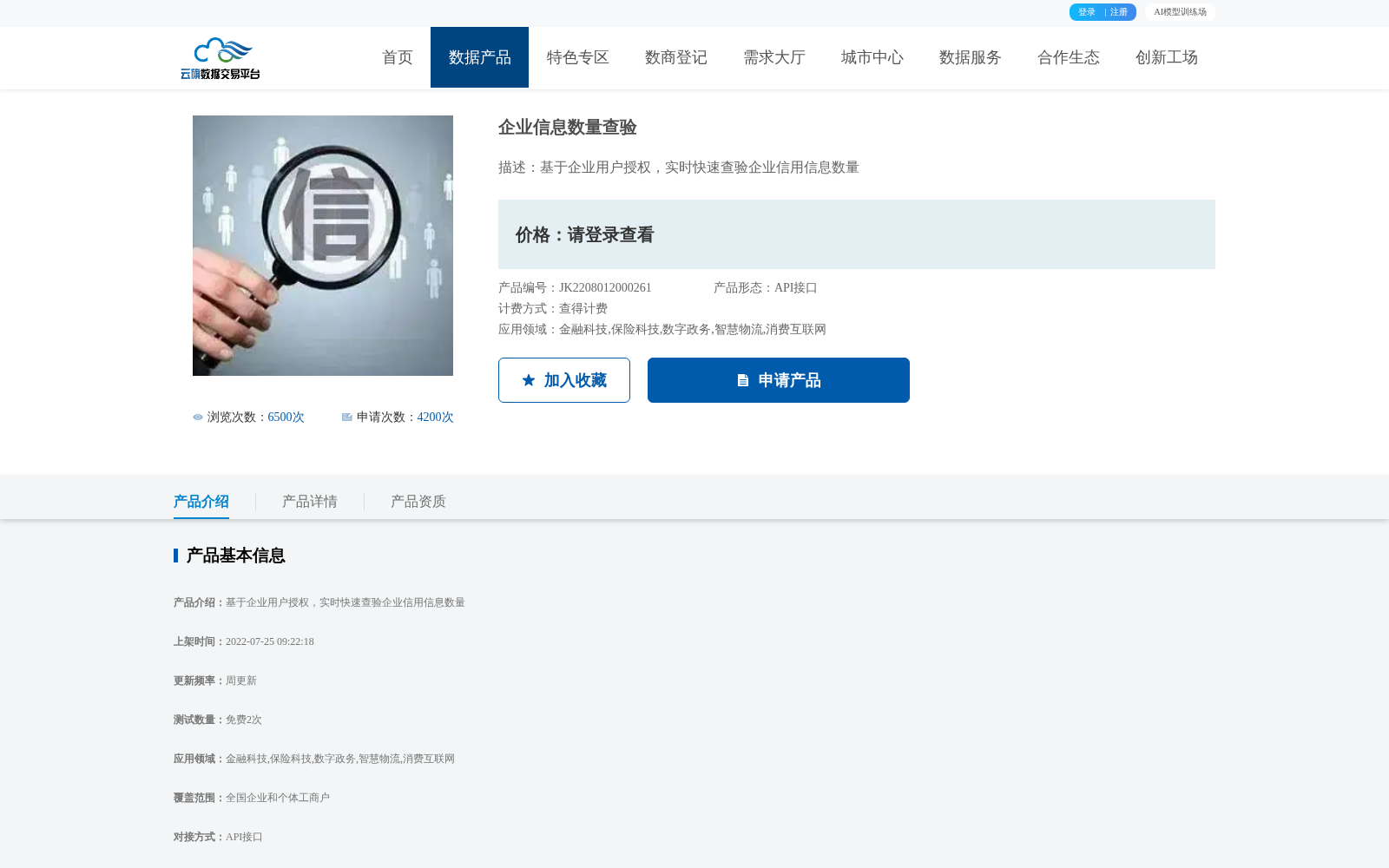Click the document icon in 申请产品

743,380
